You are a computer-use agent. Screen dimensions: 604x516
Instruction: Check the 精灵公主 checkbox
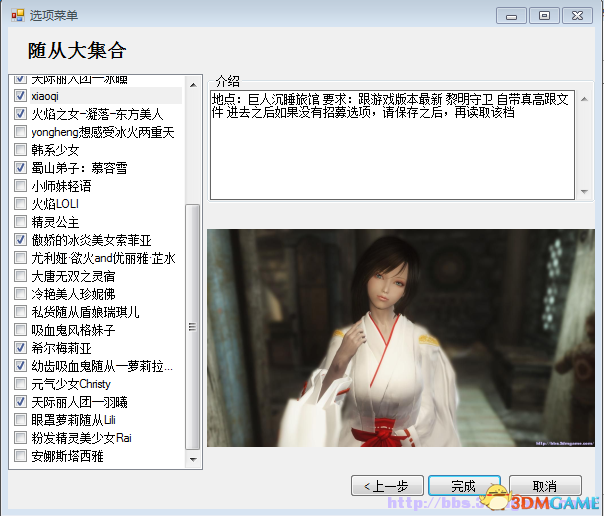pos(20,221)
